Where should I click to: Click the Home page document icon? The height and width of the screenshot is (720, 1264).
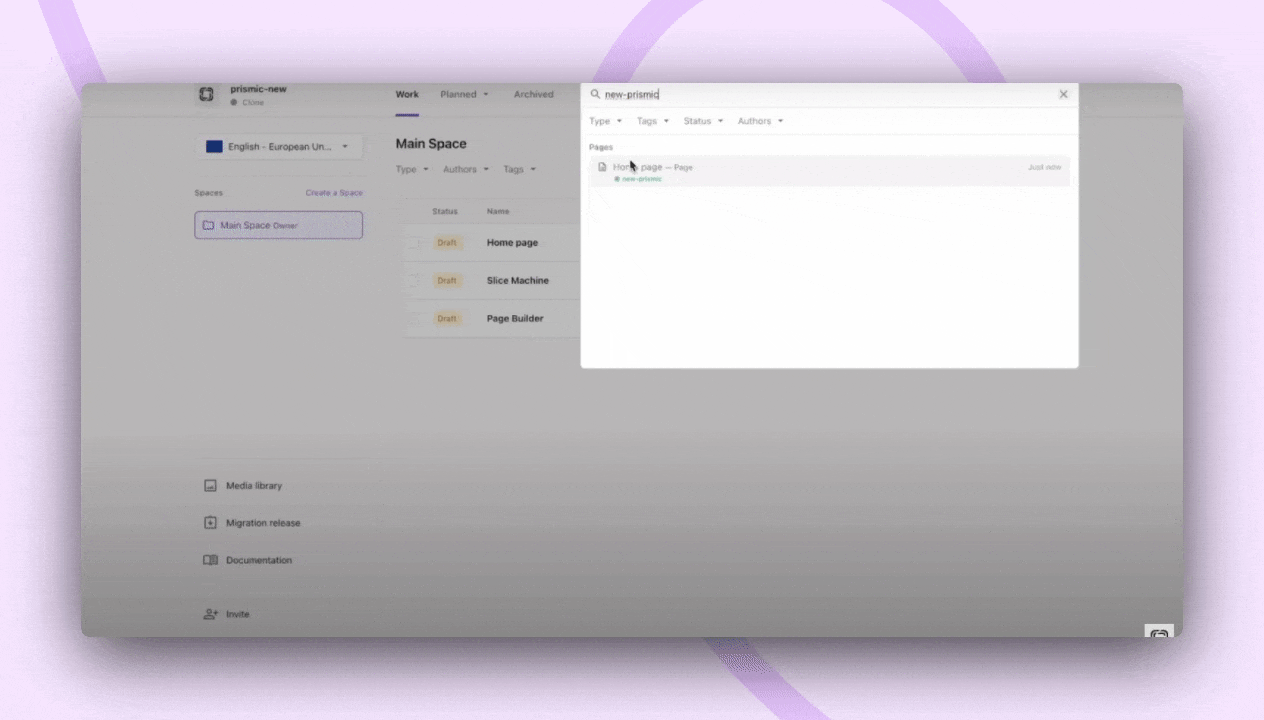pyautogui.click(x=603, y=167)
